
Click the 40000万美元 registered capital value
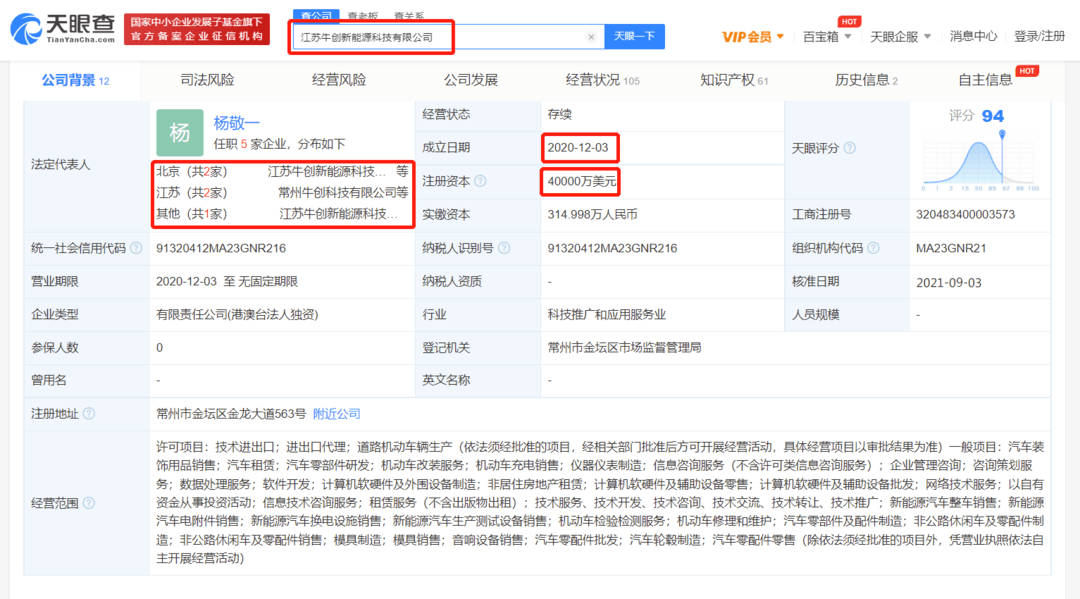(581, 181)
